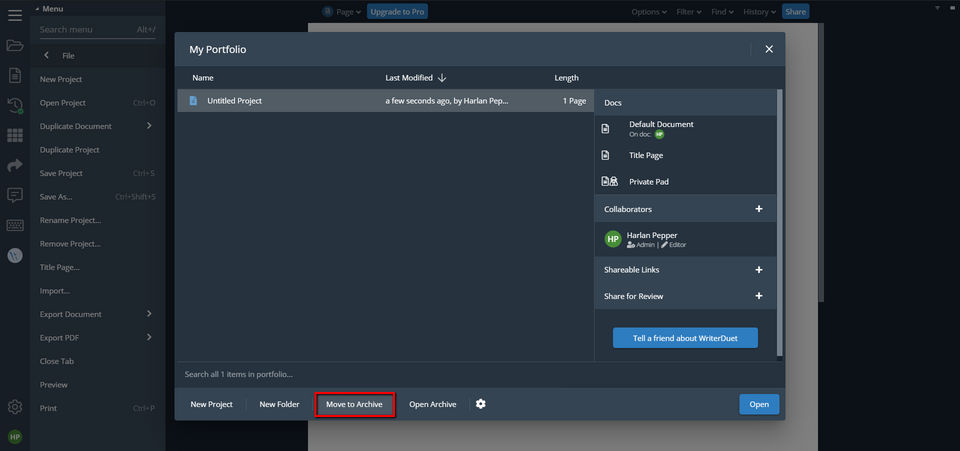Click the Untitled Project file icon
The image size is (960, 451).
[193, 100]
